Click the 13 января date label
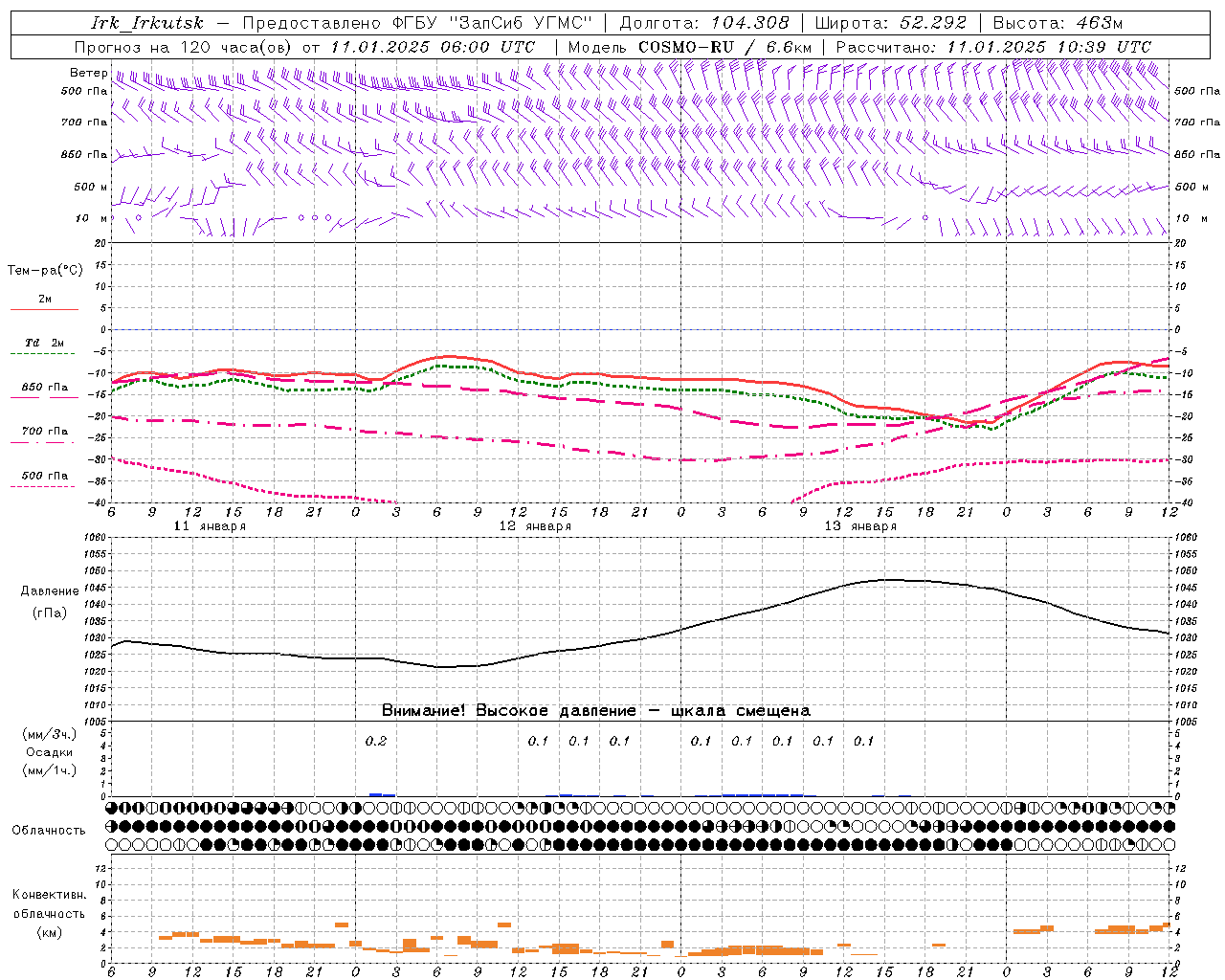The image size is (1225, 980). [860, 526]
